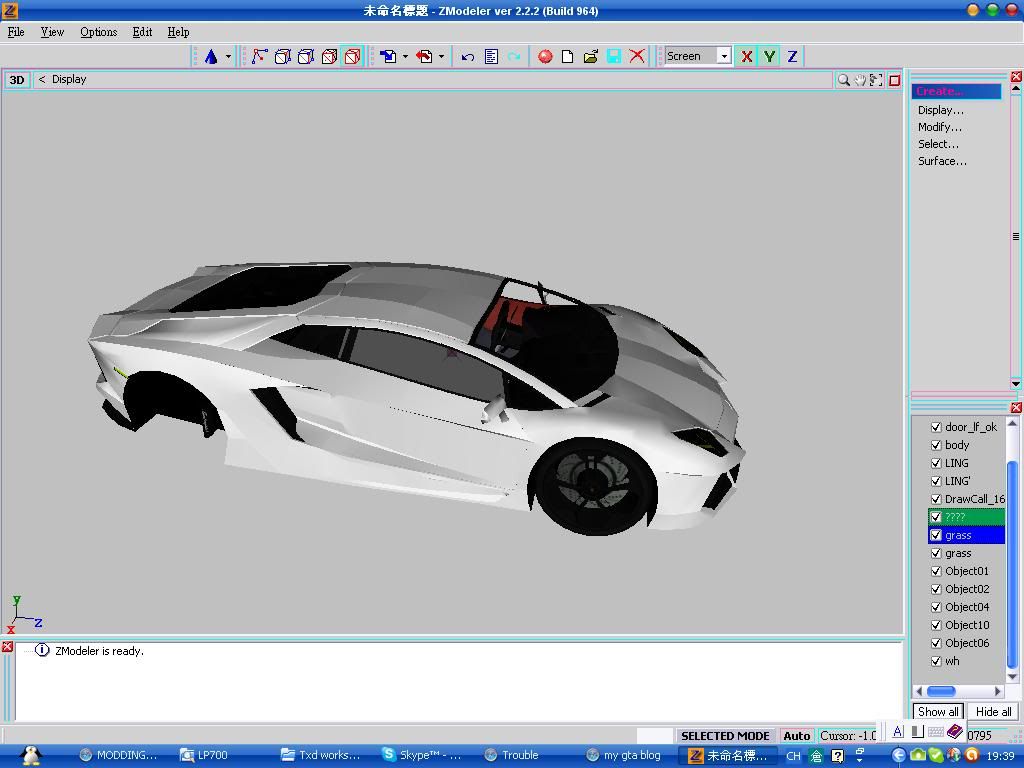Click the Undo arrow icon

coord(467,57)
